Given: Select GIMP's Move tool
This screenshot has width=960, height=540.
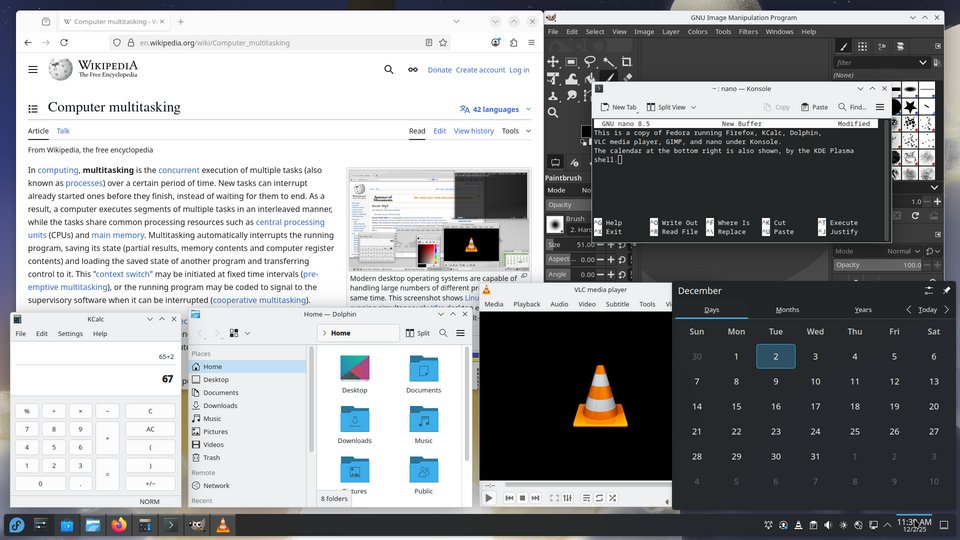Looking at the screenshot, I should point(553,62).
